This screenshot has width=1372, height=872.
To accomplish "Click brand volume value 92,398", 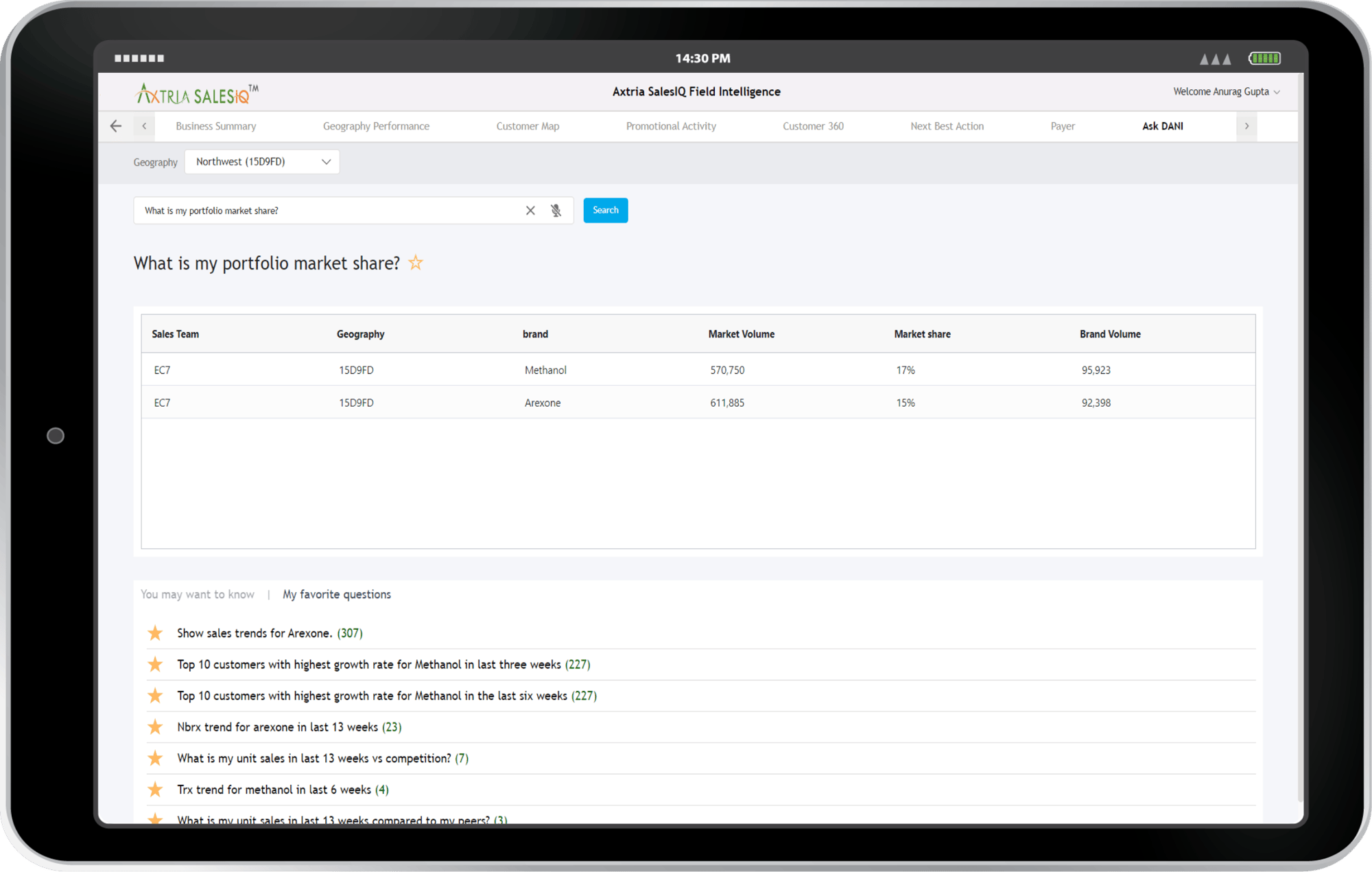I will click(1096, 403).
